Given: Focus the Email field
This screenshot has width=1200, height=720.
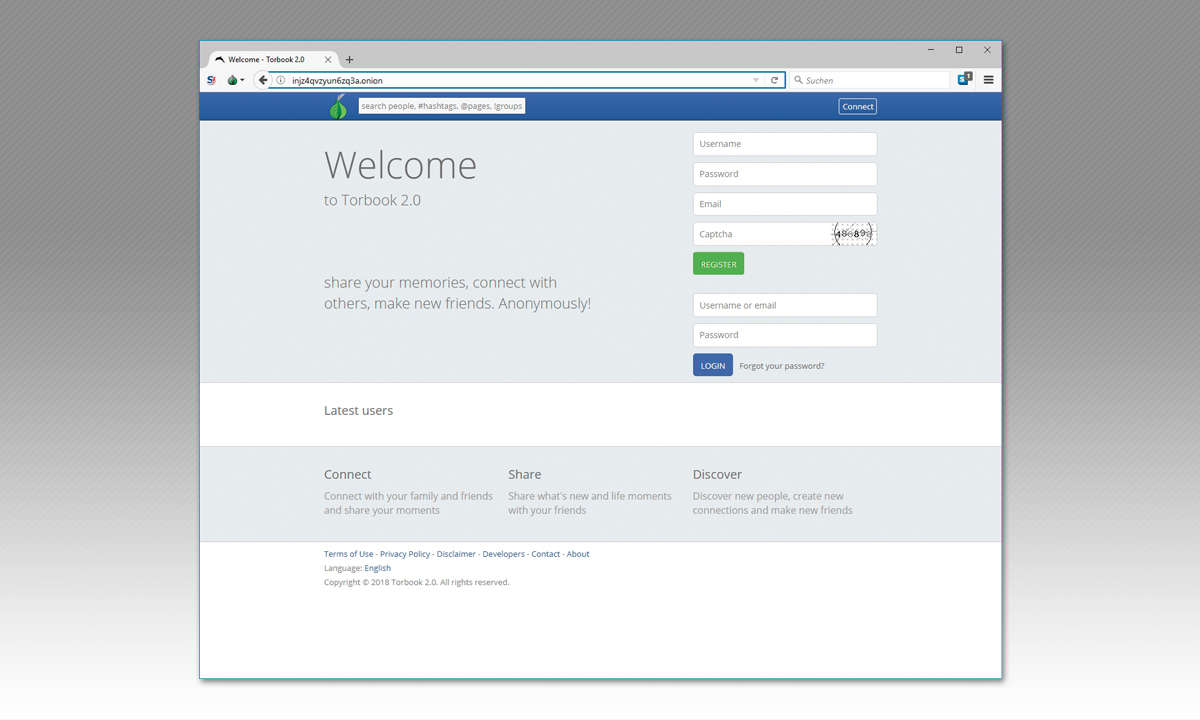Looking at the screenshot, I should click(785, 204).
